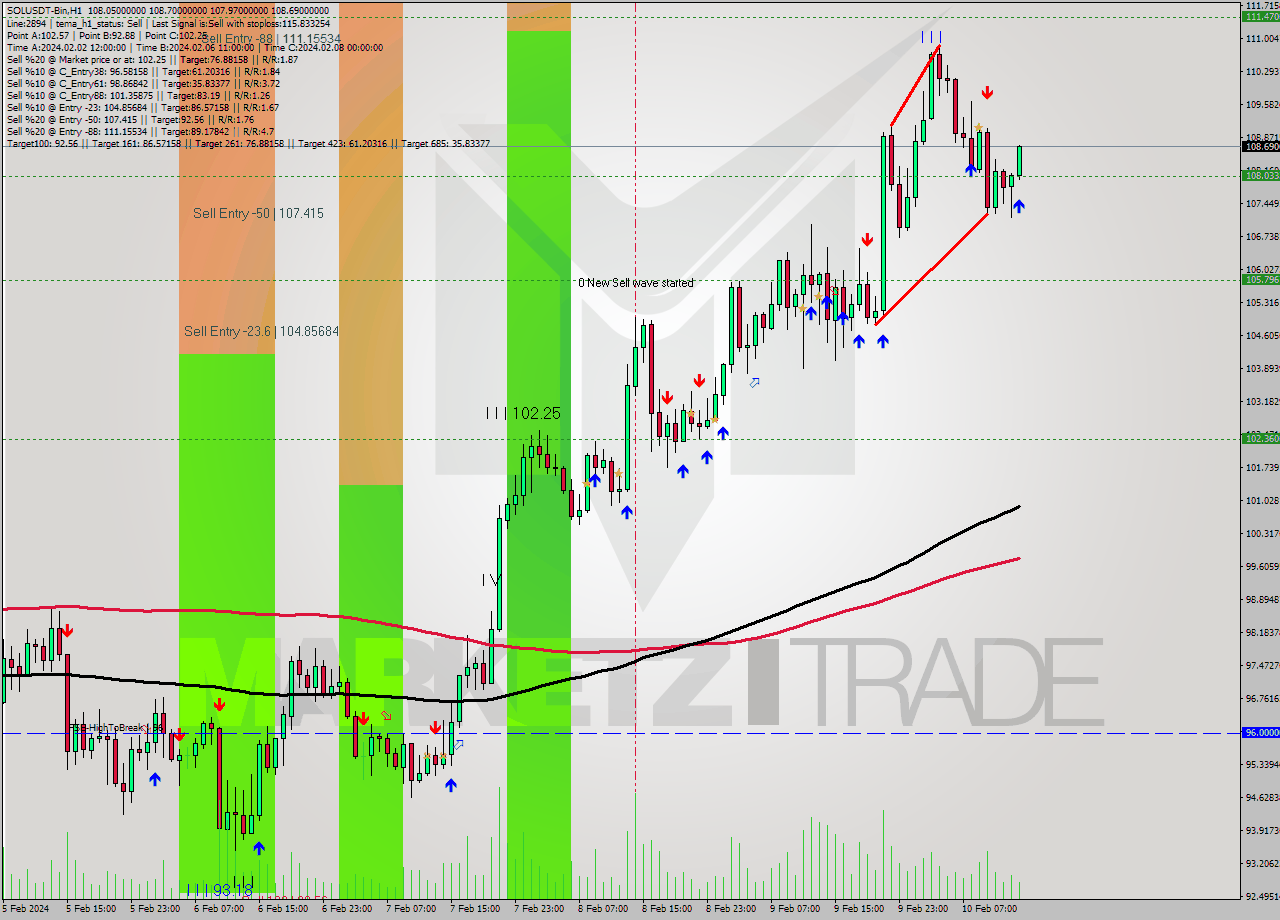
Task: Click the 10 Feb 07:00 time axis label
Action: [x=988, y=908]
